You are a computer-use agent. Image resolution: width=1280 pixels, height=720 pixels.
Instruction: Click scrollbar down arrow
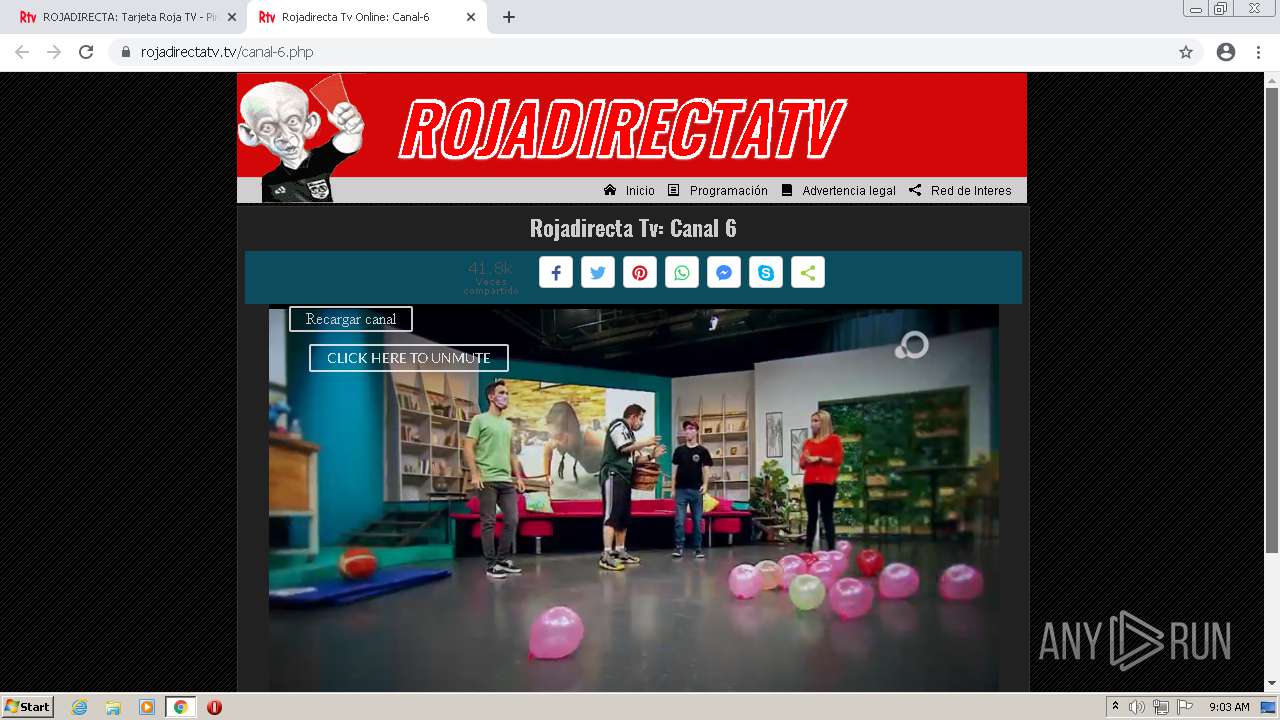pos(1272,684)
